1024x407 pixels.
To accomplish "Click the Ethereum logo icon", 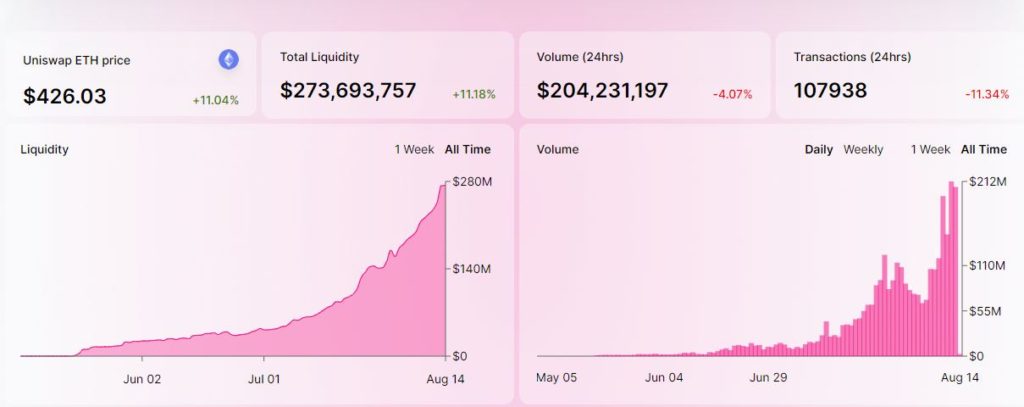I will [x=229, y=59].
